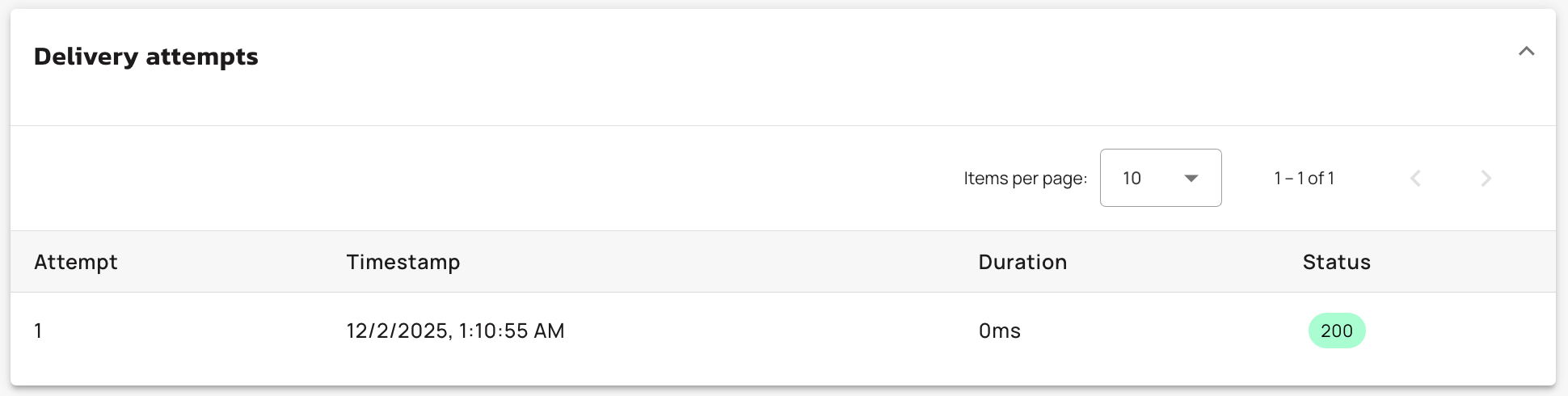Collapse the Delivery attempts panel chevron
Viewport: 1568px width, 396px height.
(x=1526, y=52)
